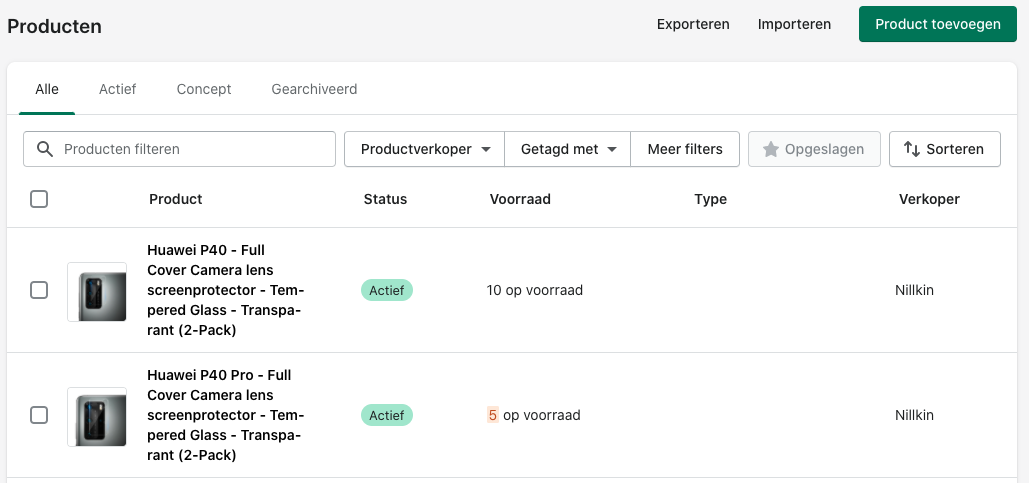Switch to the Gearchiveerd tab

point(314,89)
